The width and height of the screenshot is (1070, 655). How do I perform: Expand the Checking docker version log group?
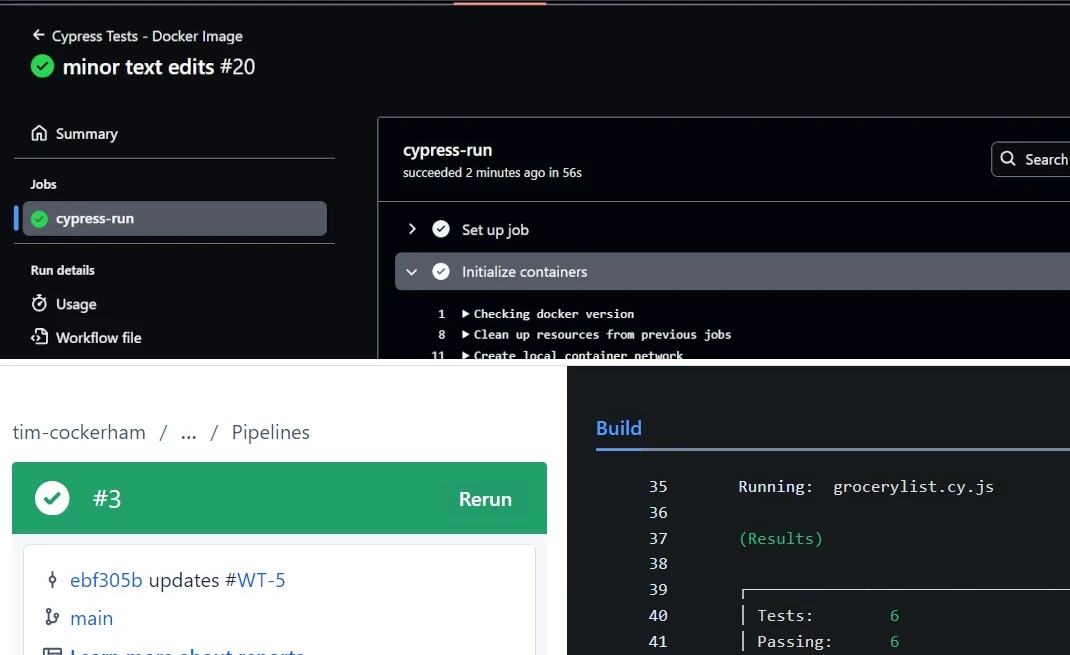[x=466, y=313]
